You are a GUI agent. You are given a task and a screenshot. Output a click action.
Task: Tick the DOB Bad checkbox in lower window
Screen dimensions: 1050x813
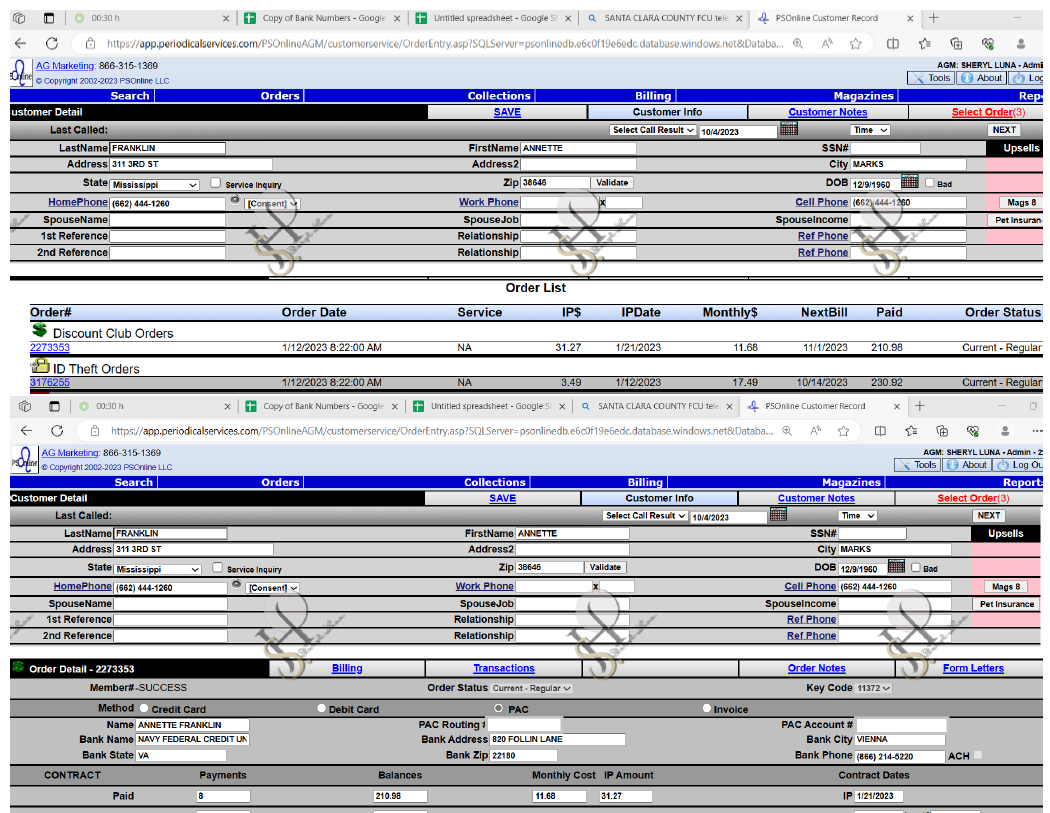coord(915,567)
